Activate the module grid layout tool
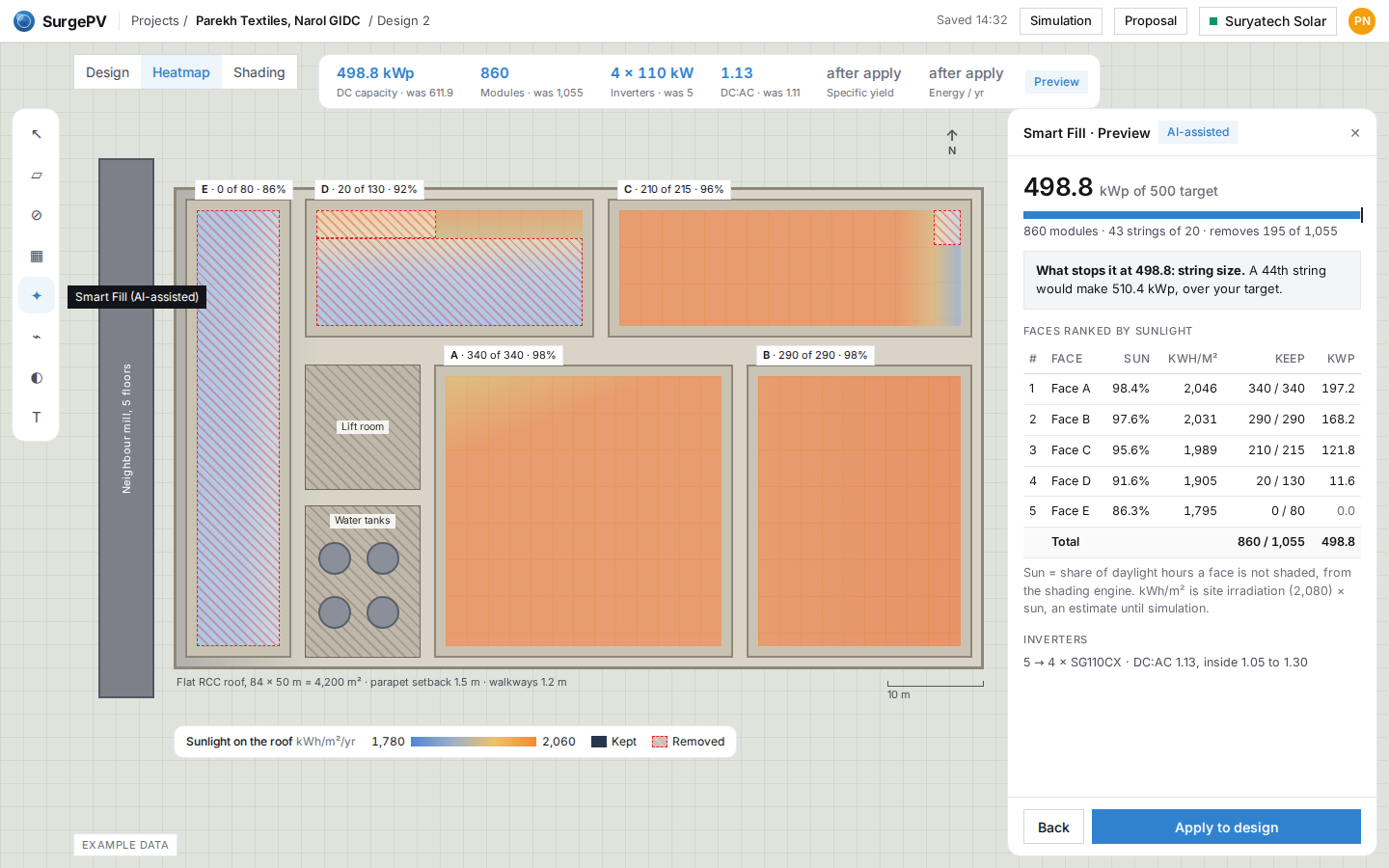 37,256
